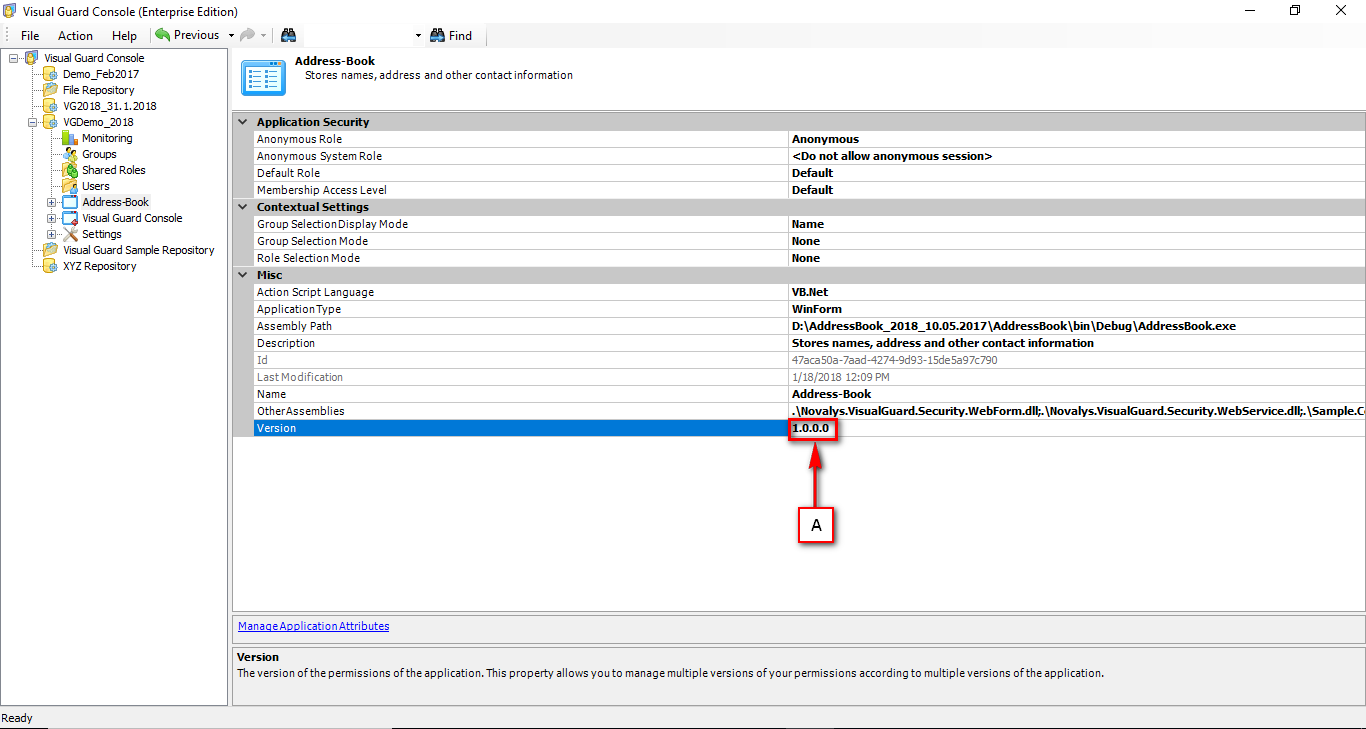Open the File Repository folder icon
Screen dimensions: 1366x729
point(51,90)
